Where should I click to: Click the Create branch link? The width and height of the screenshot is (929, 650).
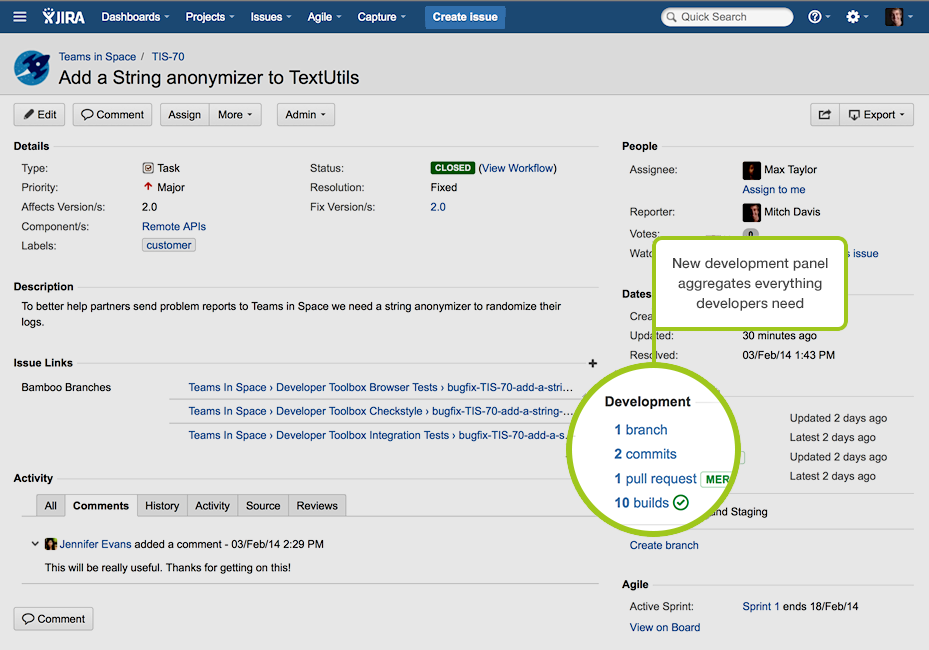pos(664,545)
